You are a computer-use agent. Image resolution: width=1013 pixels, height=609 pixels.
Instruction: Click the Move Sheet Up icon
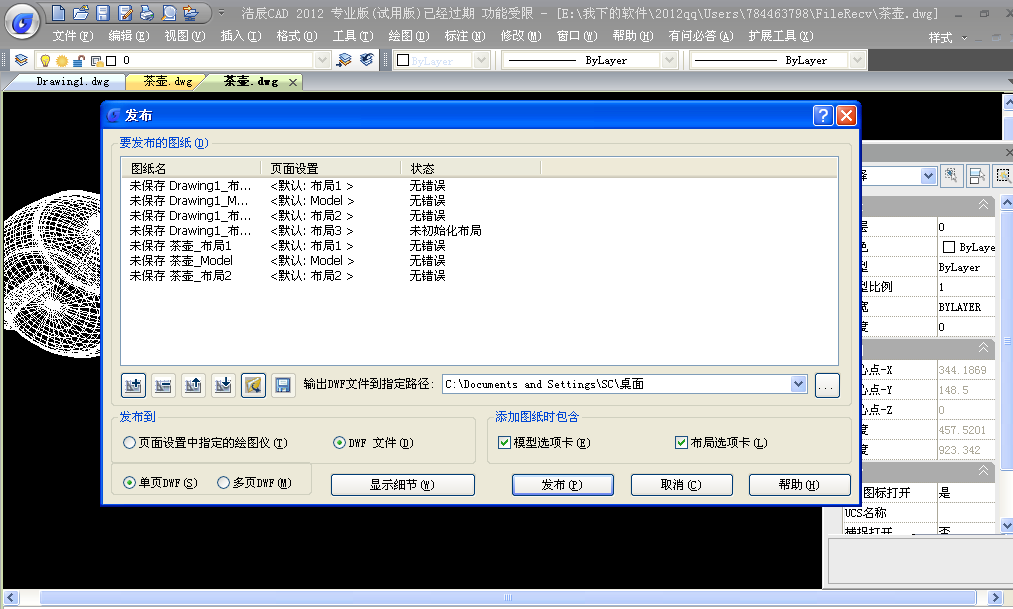[x=193, y=385]
